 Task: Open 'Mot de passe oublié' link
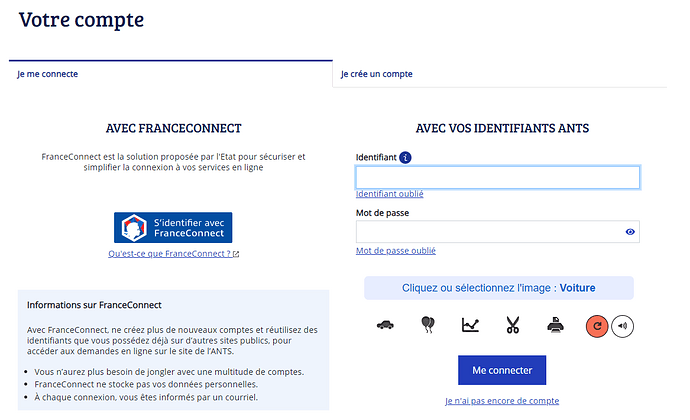[x=396, y=251]
